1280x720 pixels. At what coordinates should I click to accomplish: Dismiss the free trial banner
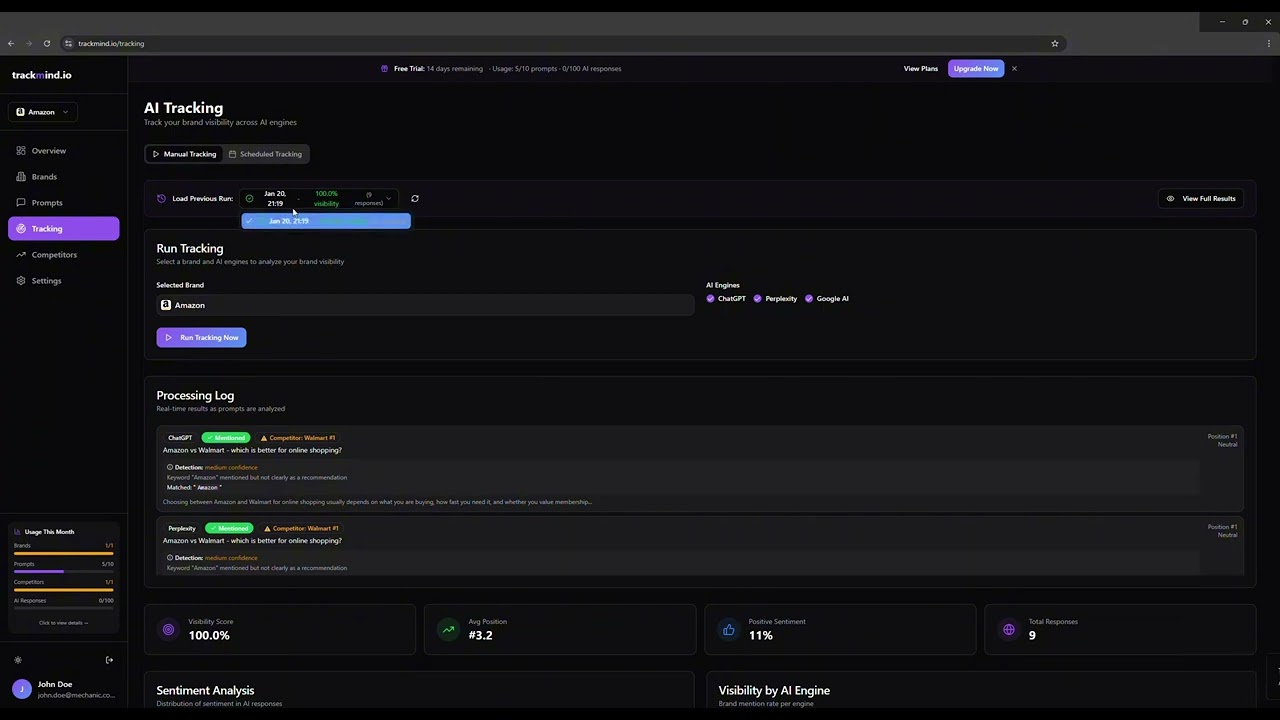(1014, 69)
